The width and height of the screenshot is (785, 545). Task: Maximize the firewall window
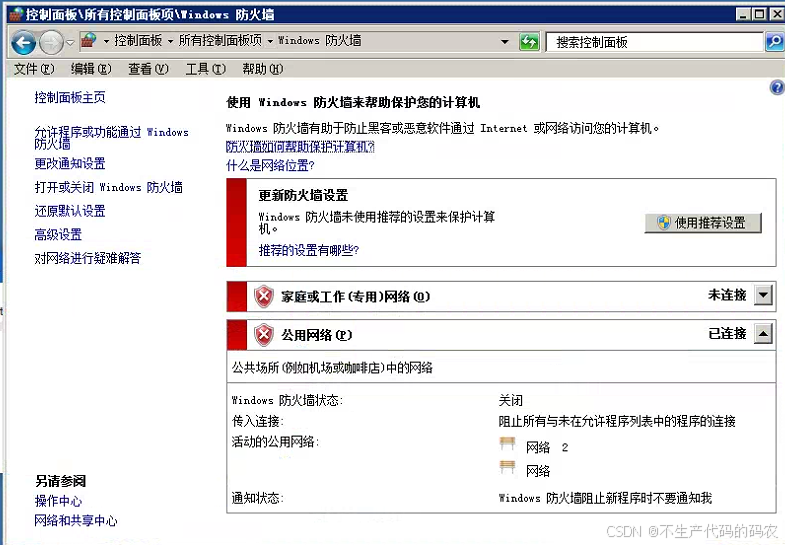click(759, 14)
